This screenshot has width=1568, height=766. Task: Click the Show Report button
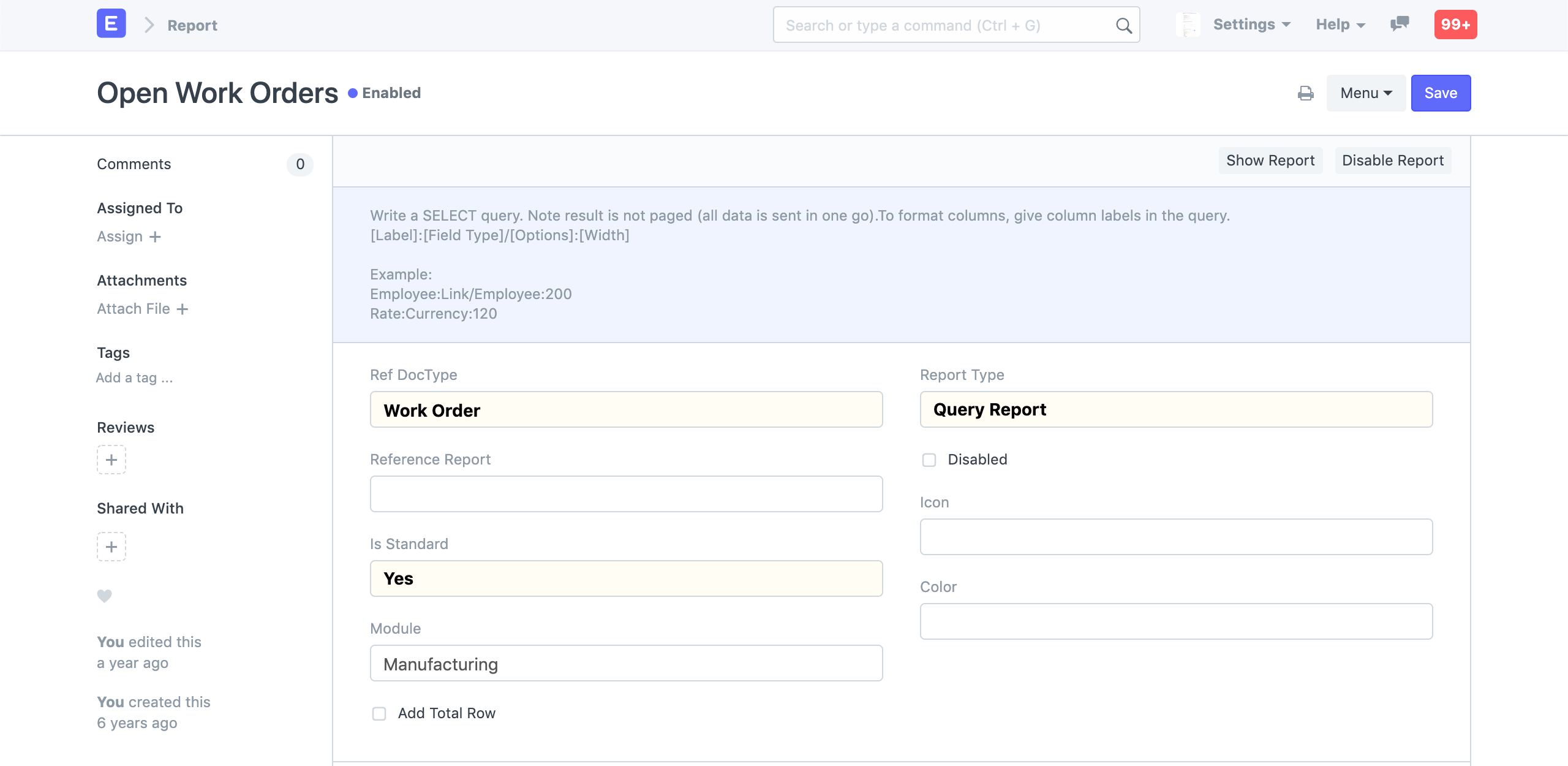[1270, 161]
